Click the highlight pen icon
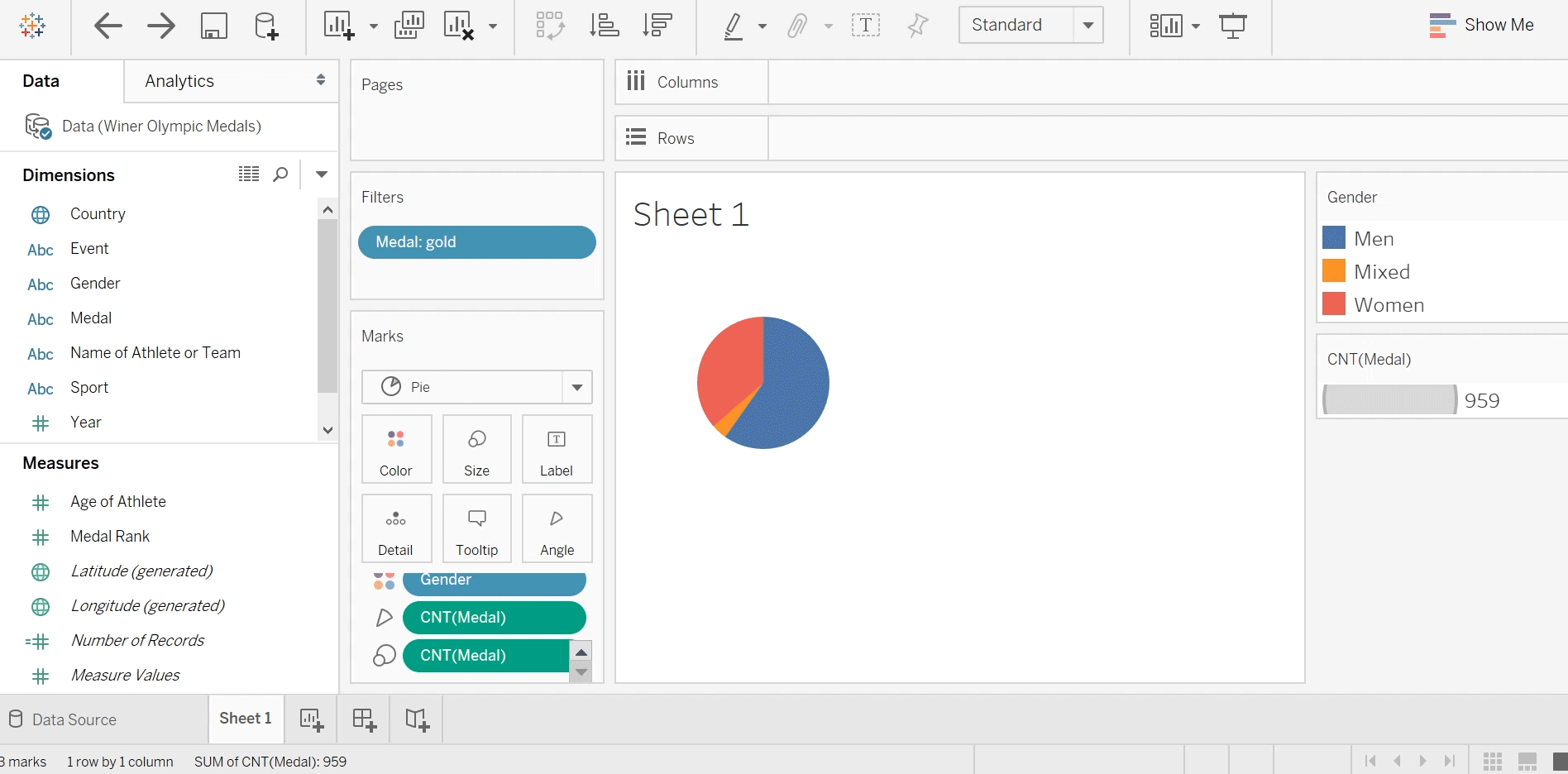This screenshot has width=1568, height=774. click(733, 26)
